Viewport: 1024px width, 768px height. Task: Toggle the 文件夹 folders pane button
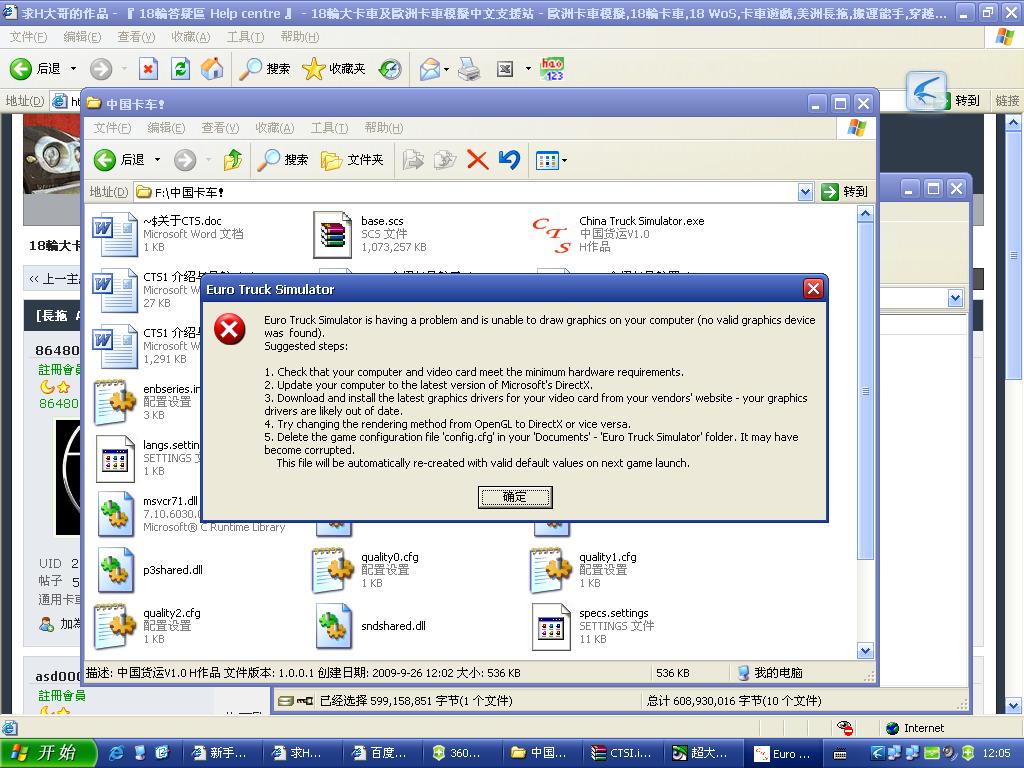coord(352,159)
